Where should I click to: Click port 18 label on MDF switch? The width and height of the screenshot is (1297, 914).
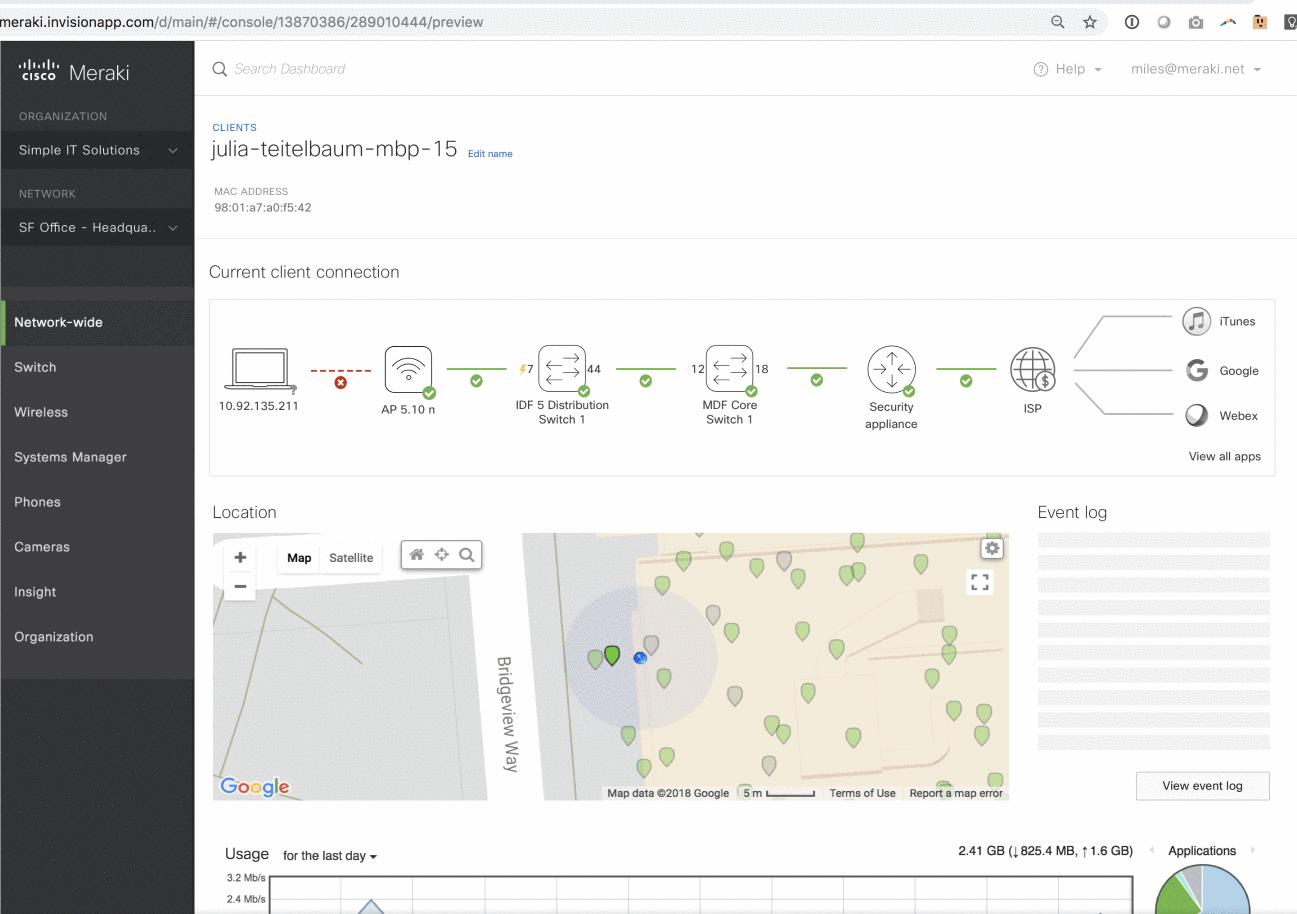click(x=762, y=369)
